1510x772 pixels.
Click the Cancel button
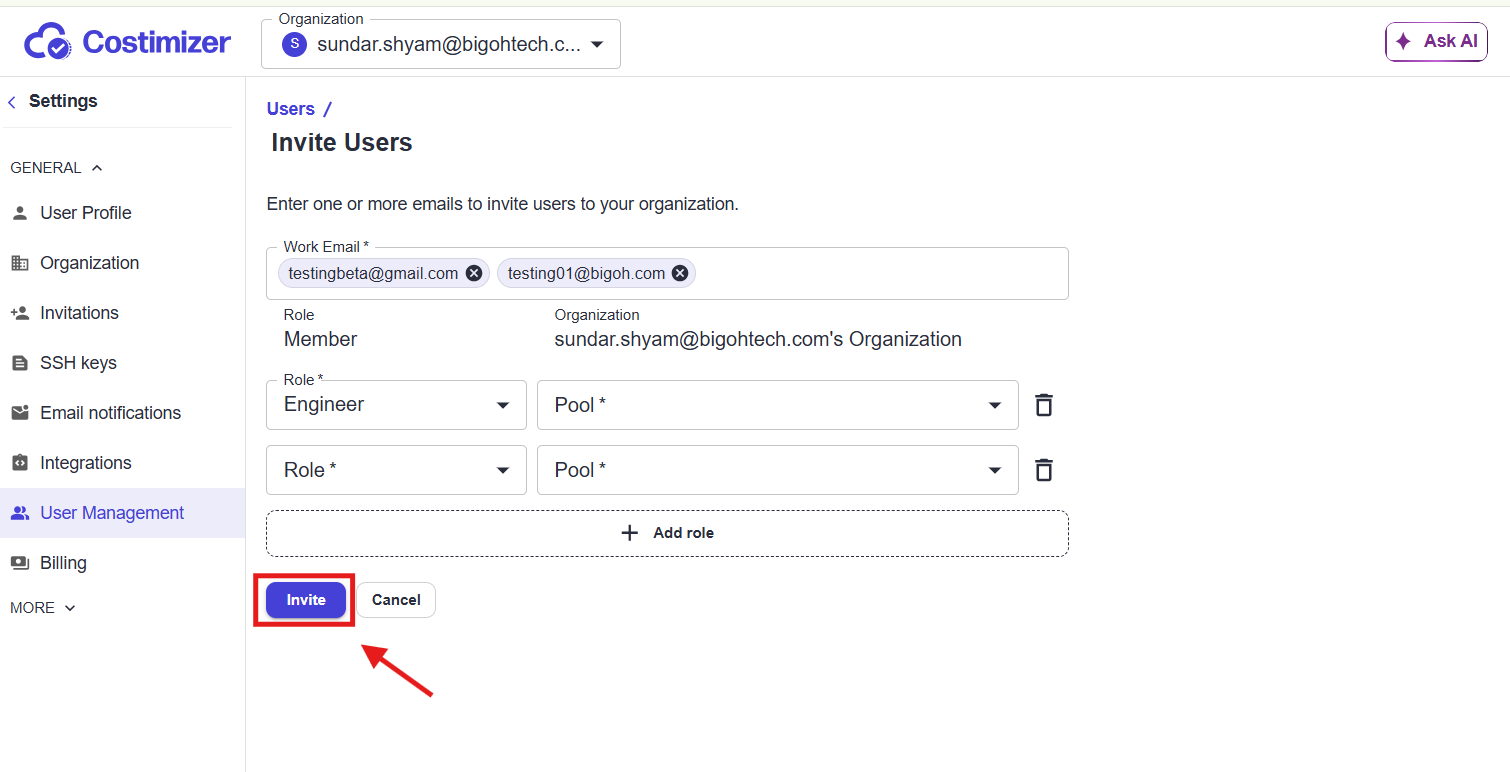[396, 600]
